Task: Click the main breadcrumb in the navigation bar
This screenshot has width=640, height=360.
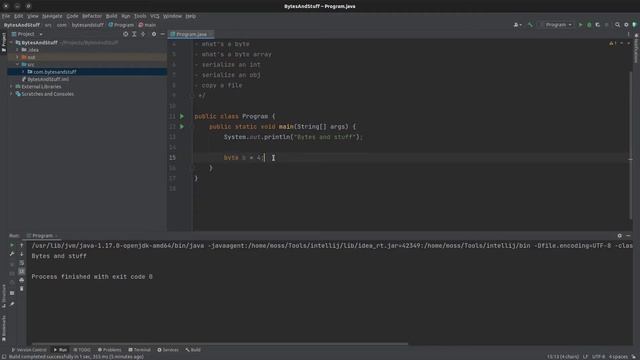Action: click(x=147, y=25)
